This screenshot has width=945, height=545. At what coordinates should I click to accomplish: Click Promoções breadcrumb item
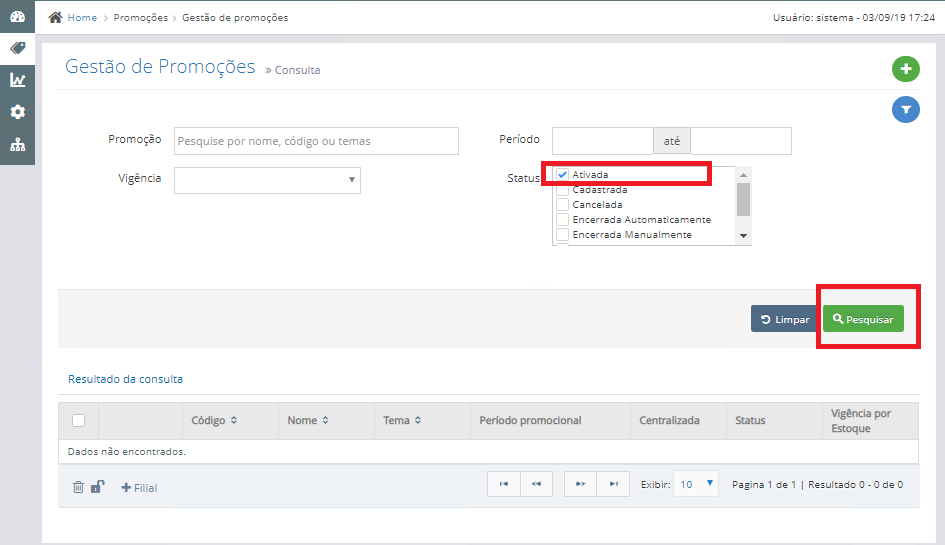(141, 17)
